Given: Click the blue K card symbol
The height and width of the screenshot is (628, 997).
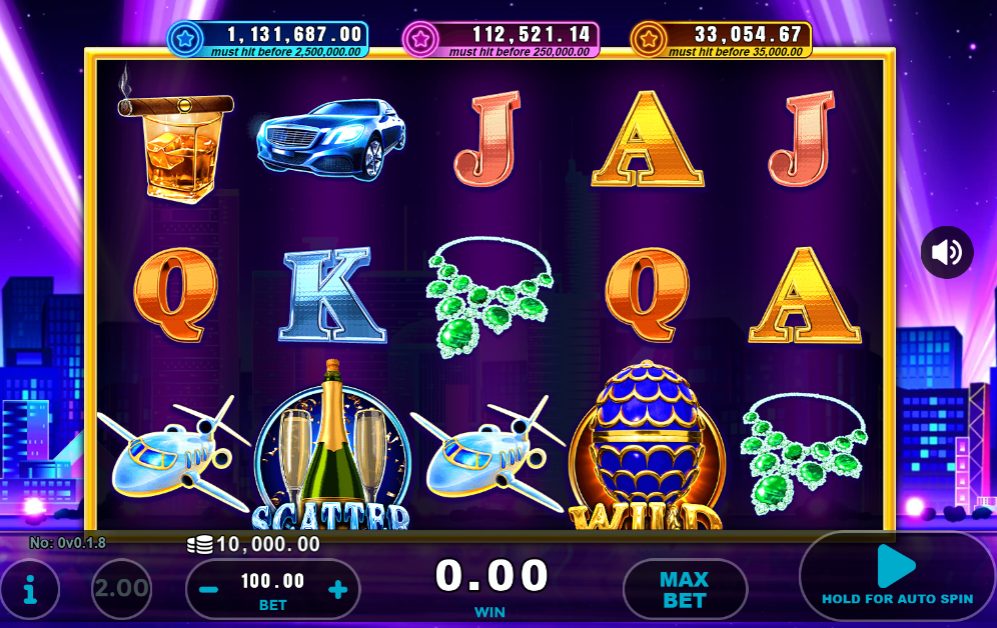Looking at the screenshot, I should [x=332, y=295].
